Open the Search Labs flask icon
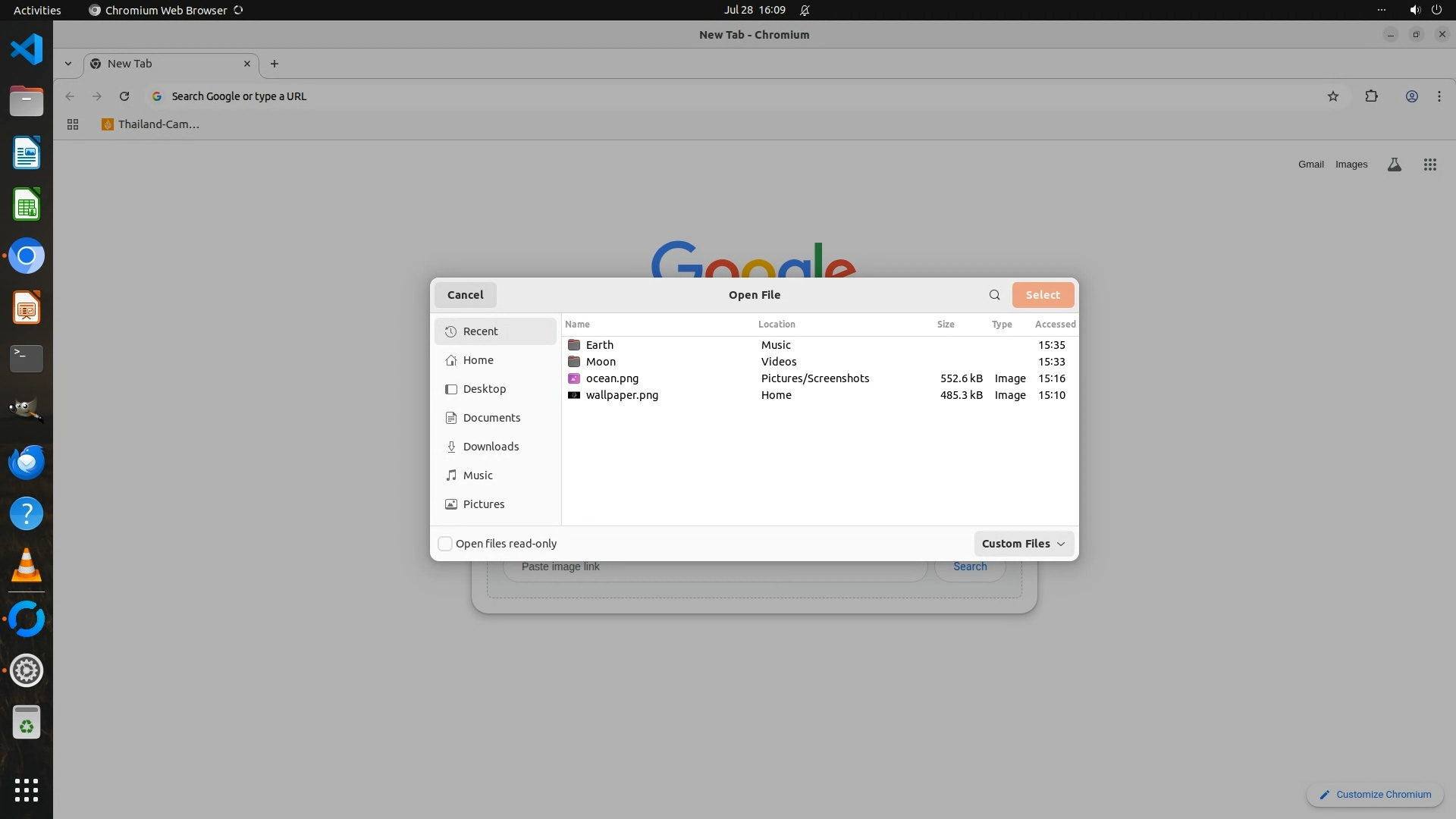The width and height of the screenshot is (1456, 819). (x=1394, y=165)
